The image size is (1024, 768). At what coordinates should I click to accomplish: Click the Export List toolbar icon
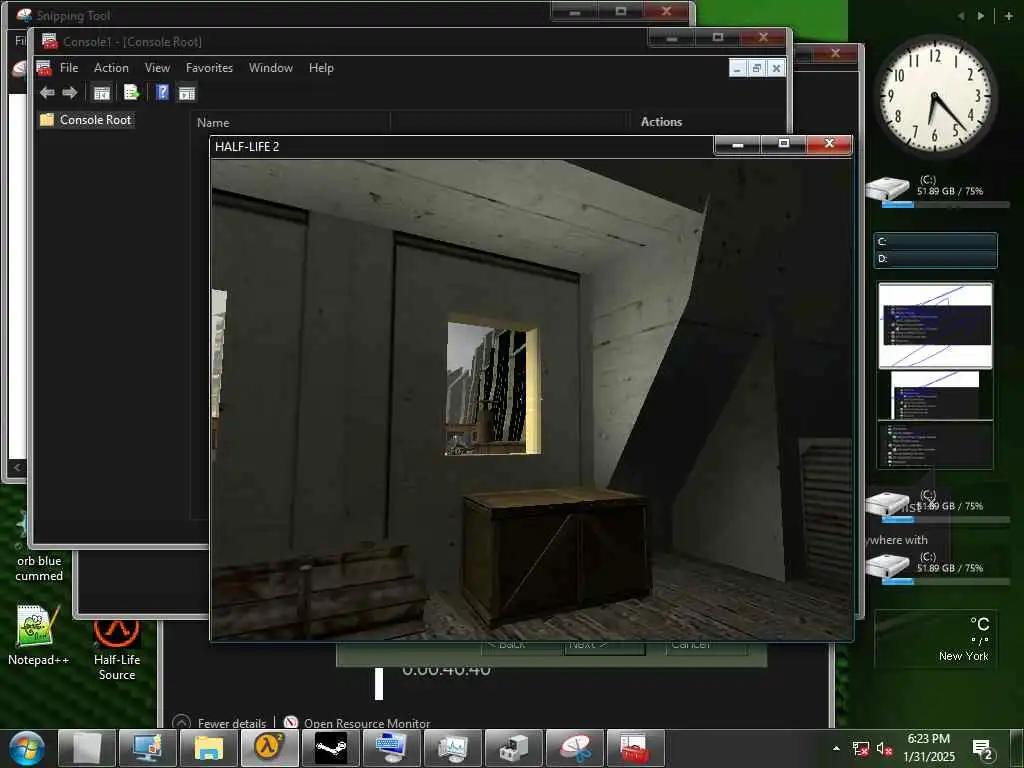131,93
